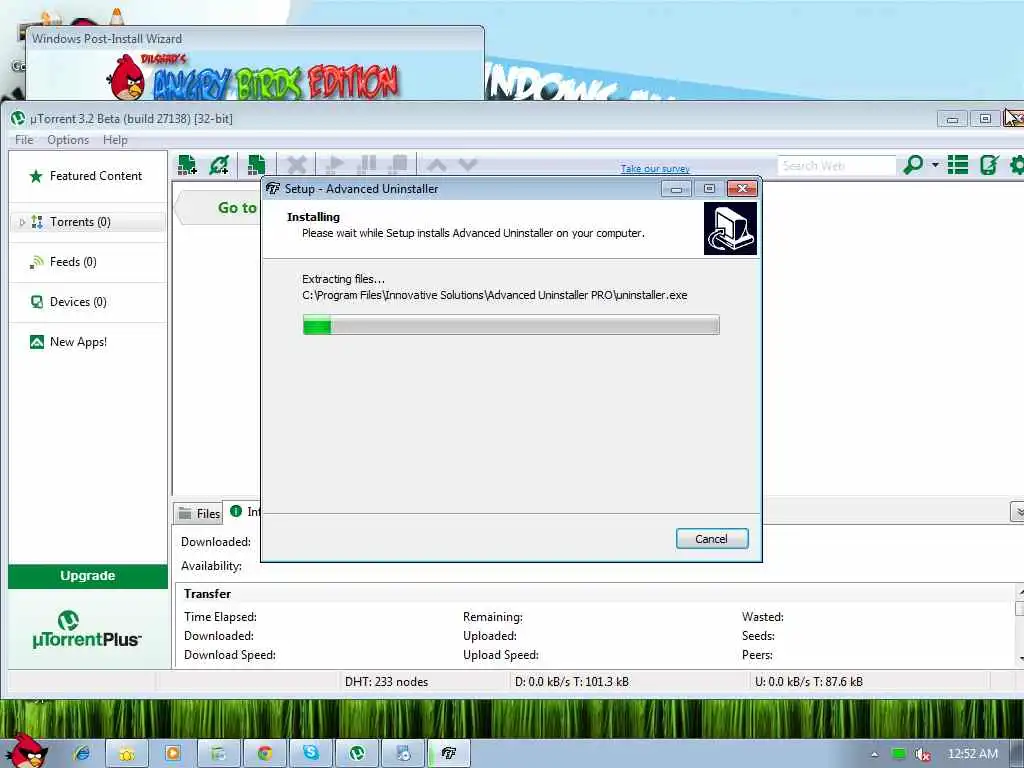Image resolution: width=1024 pixels, height=768 pixels.
Task: Click the list view toolbar icon
Action: 958,165
